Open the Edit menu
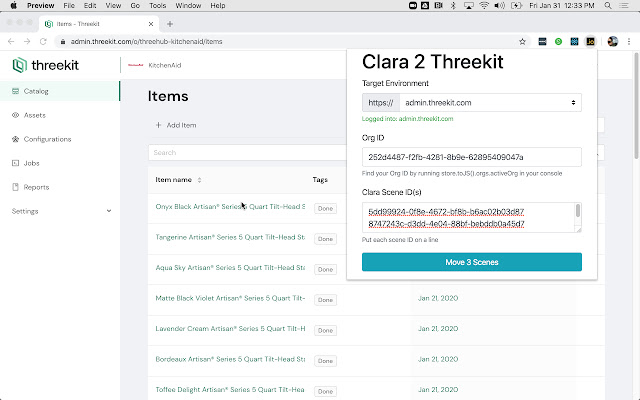 90,5
